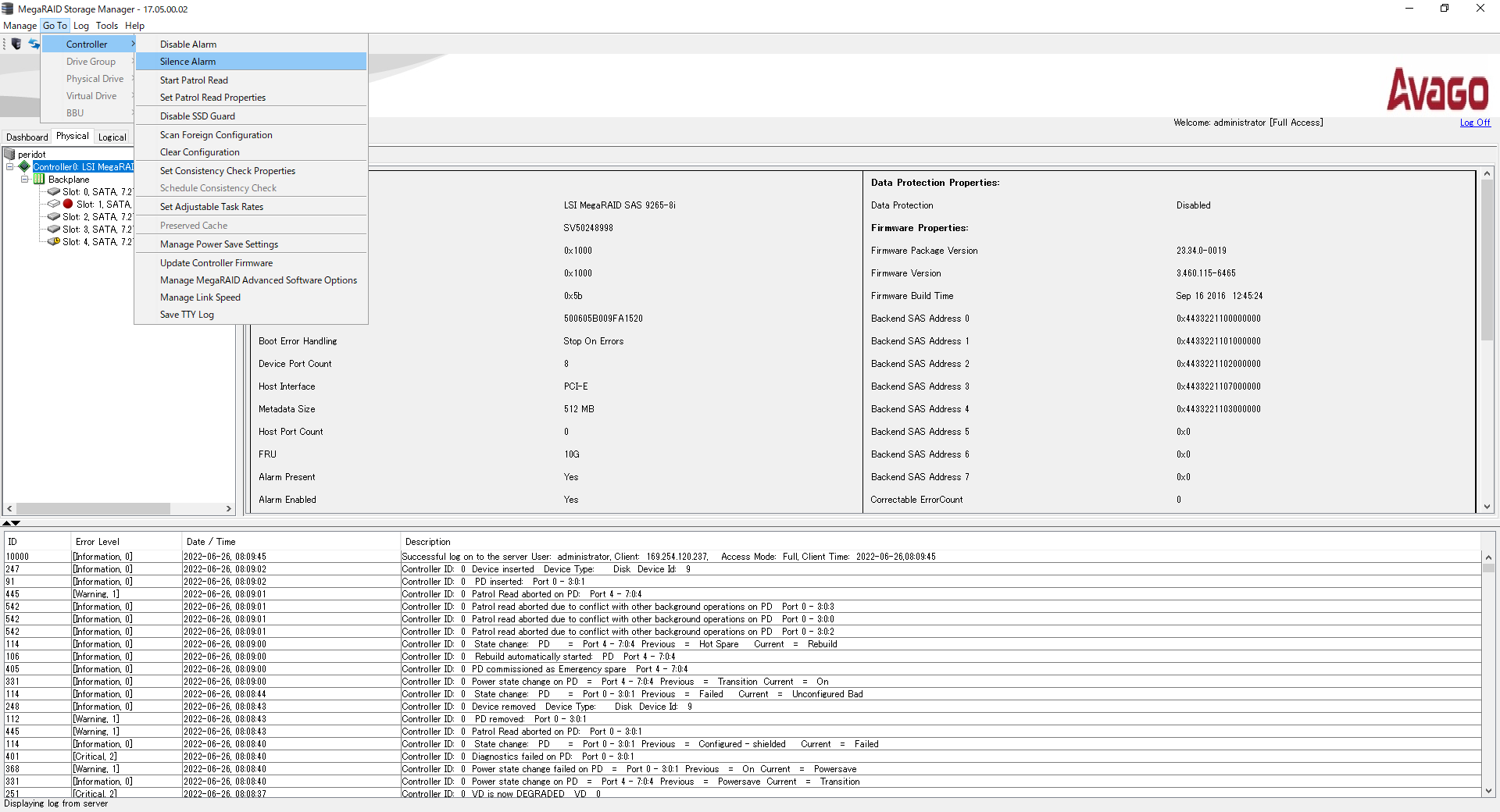The height and width of the screenshot is (812, 1500).
Task: Click the Controller0 chip icon in tree
Action: 24,166
